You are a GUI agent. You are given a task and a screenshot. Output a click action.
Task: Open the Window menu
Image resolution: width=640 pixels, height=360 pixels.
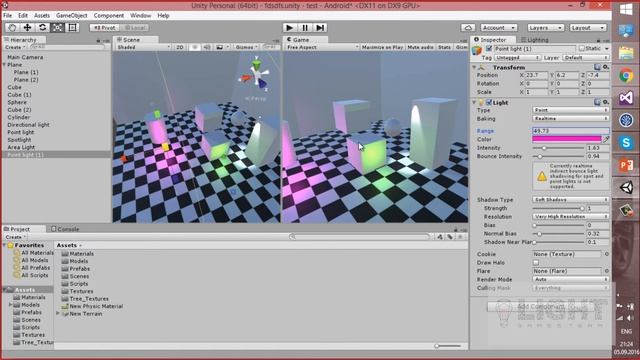(140, 16)
